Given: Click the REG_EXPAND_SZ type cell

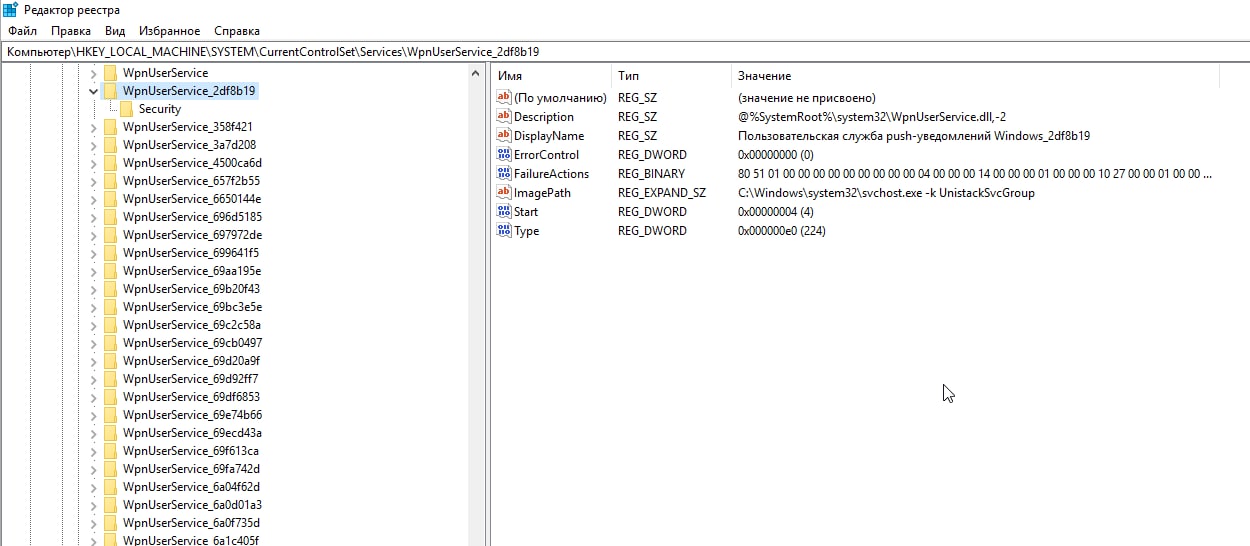Looking at the screenshot, I should click(662, 193).
